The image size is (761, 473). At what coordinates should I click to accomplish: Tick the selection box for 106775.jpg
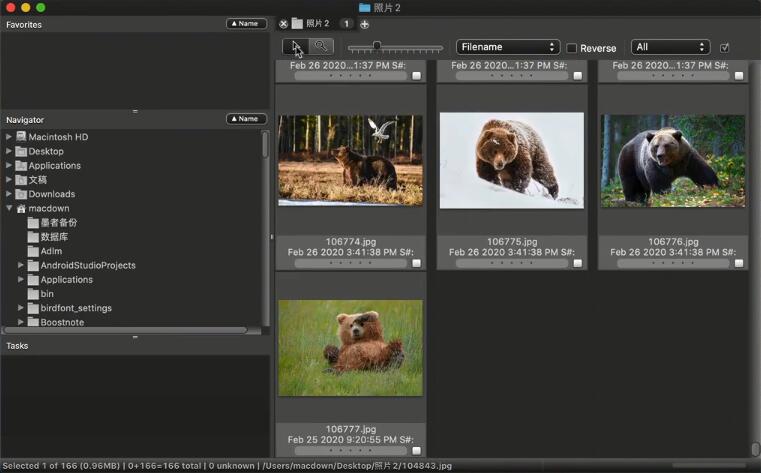[x=578, y=263]
